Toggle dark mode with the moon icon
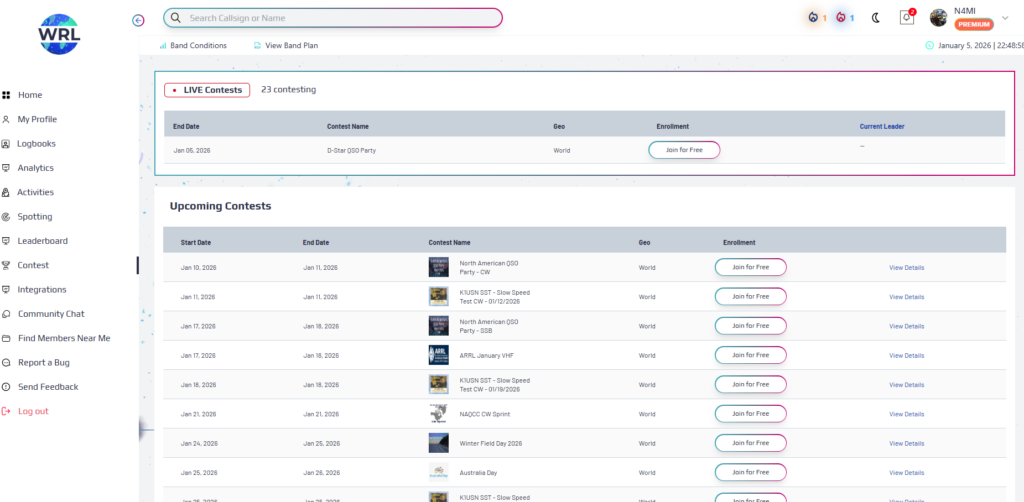 coord(876,18)
